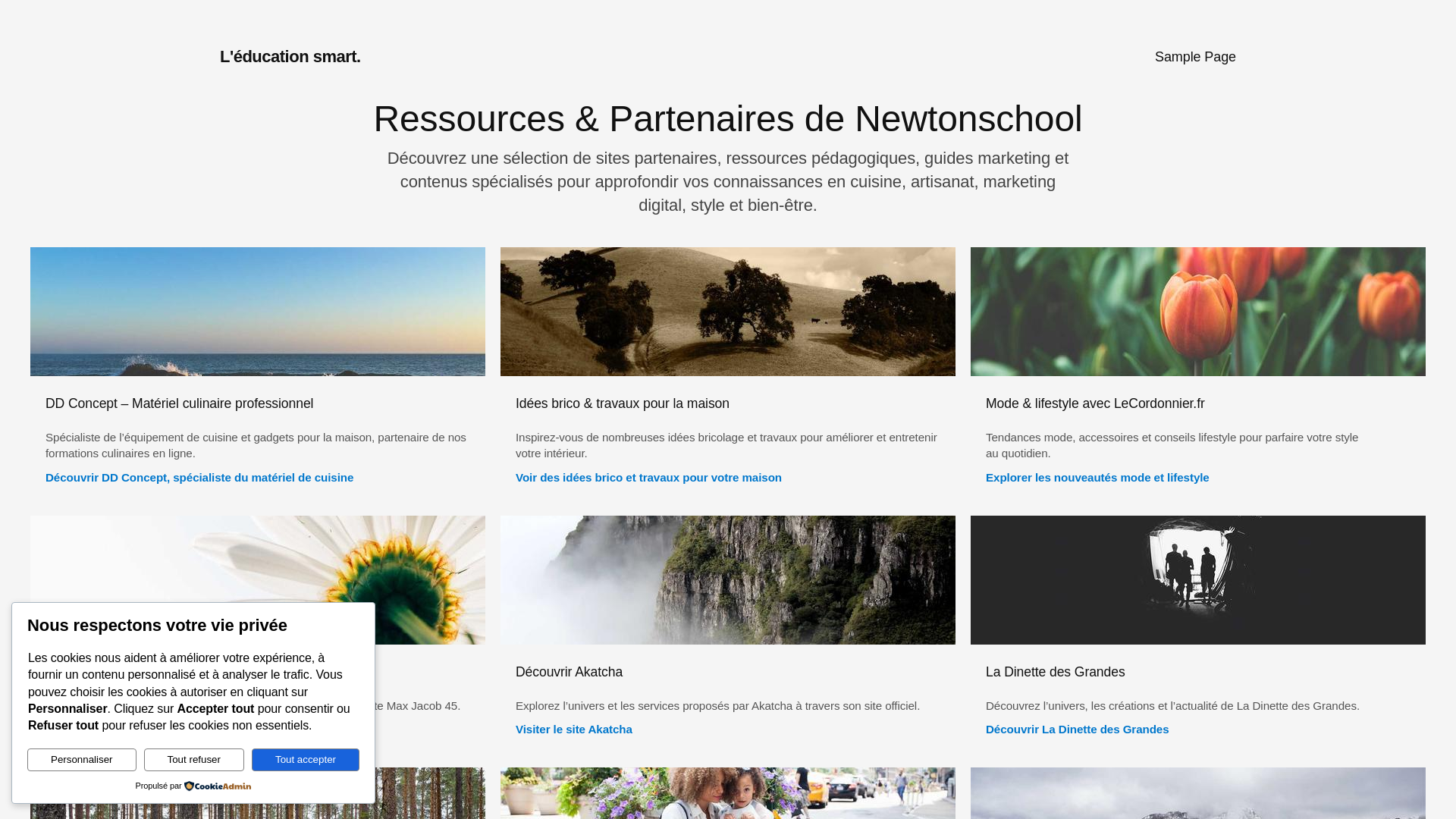The height and width of the screenshot is (819, 1456).
Task: Click heading Découvrir Akatcha
Action: tap(569, 672)
